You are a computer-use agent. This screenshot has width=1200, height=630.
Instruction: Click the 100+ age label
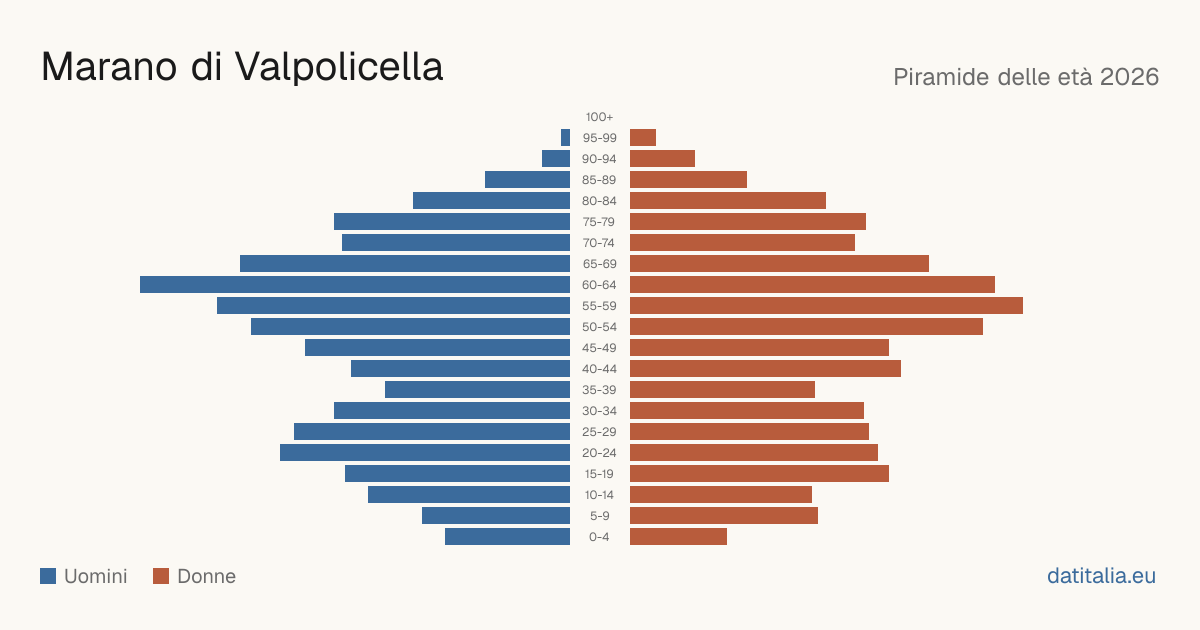pyautogui.click(x=600, y=117)
